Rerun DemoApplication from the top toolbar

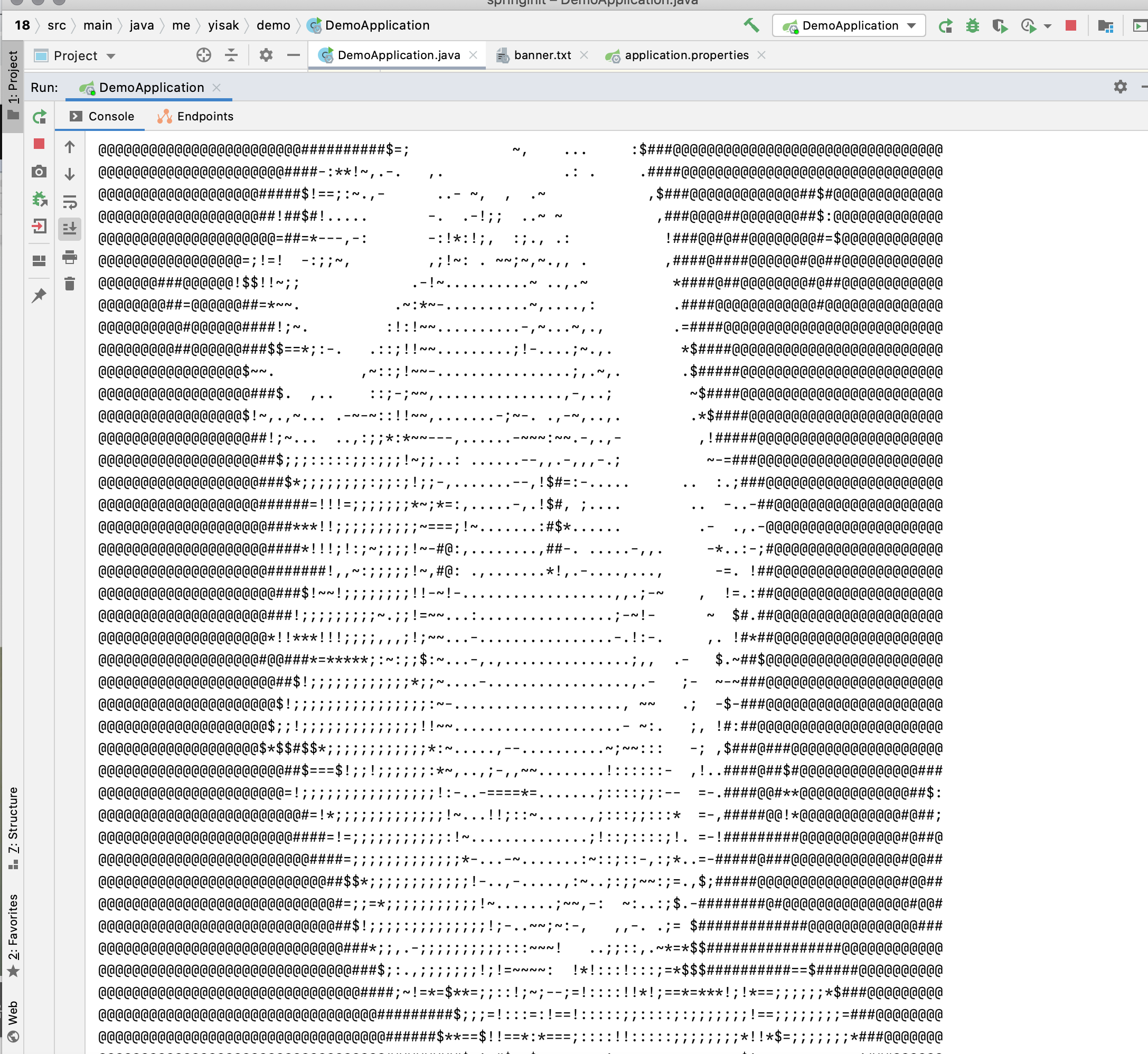point(945,26)
